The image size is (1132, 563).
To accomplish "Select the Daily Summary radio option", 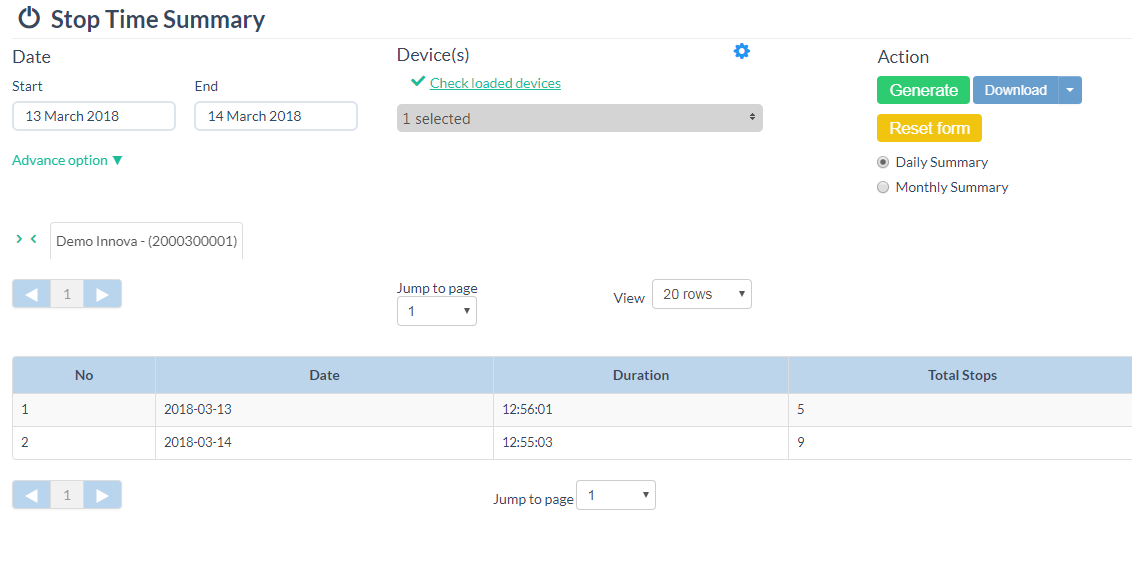I will coord(883,162).
